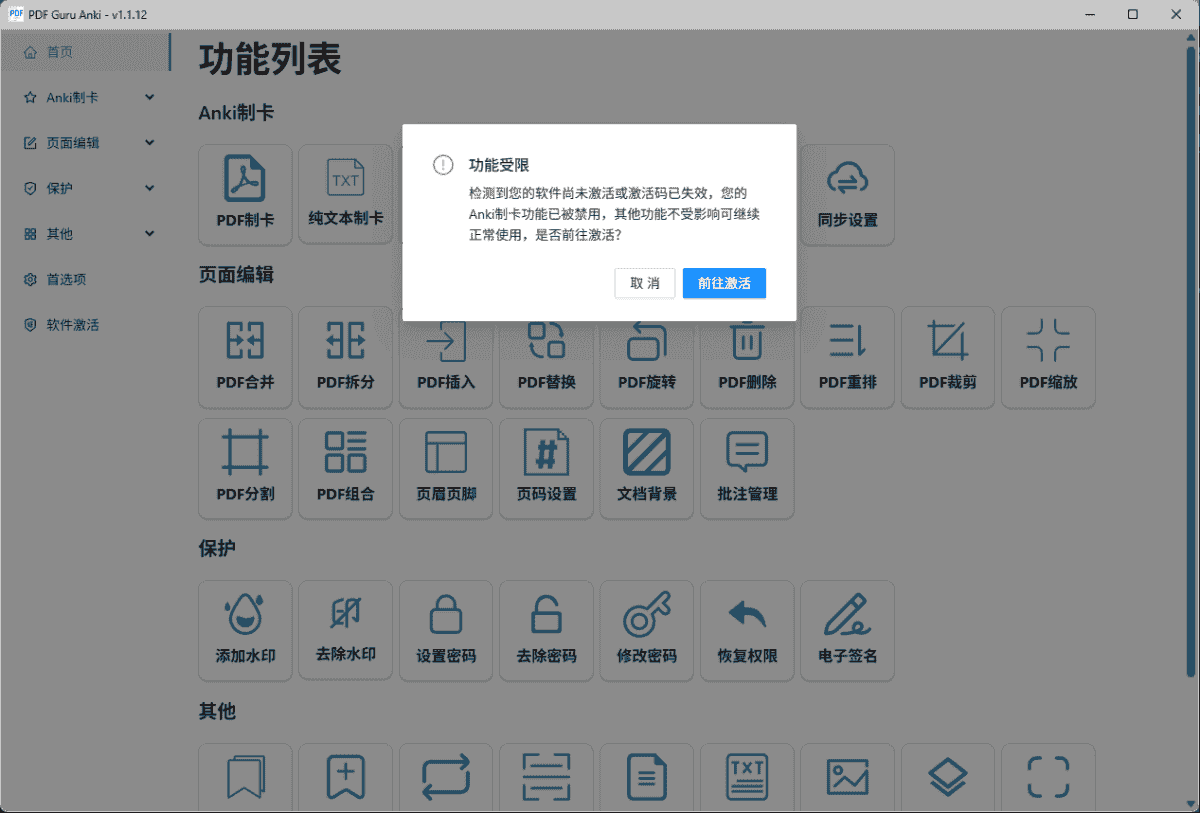
Task: Open the 添加水印 watermark tool
Action: (x=245, y=617)
